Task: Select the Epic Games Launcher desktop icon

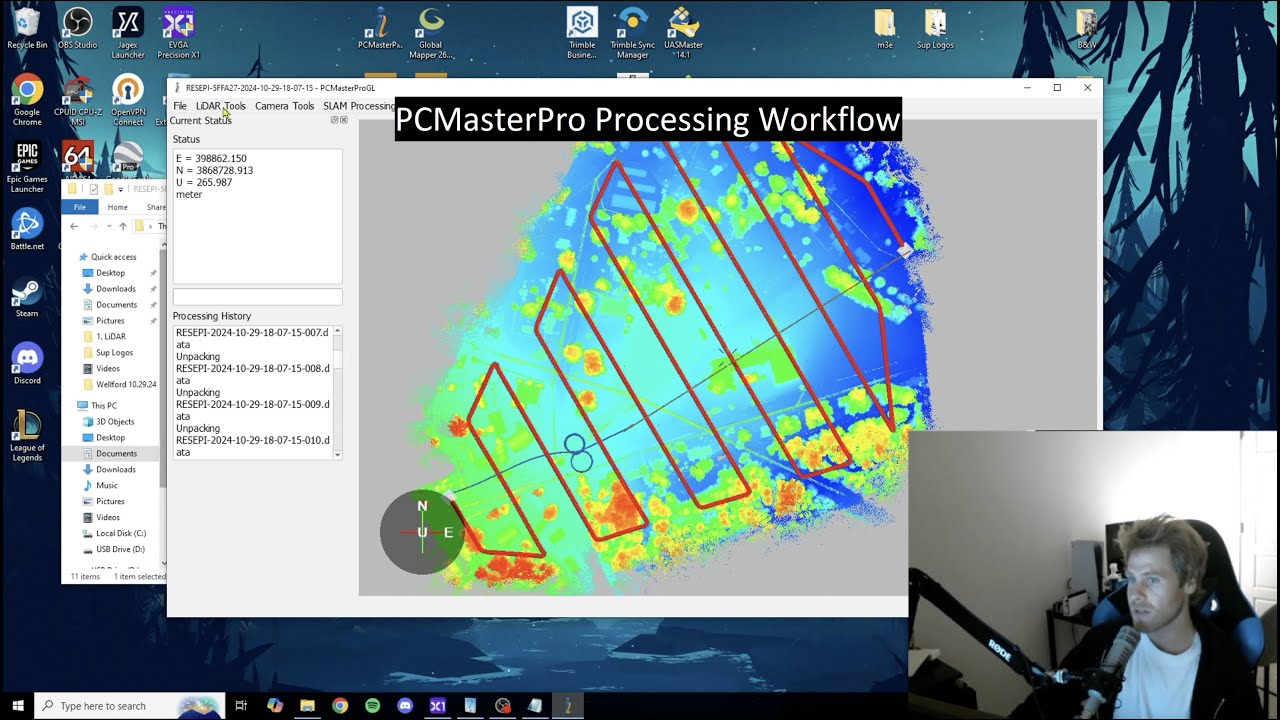Action: pos(27,168)
